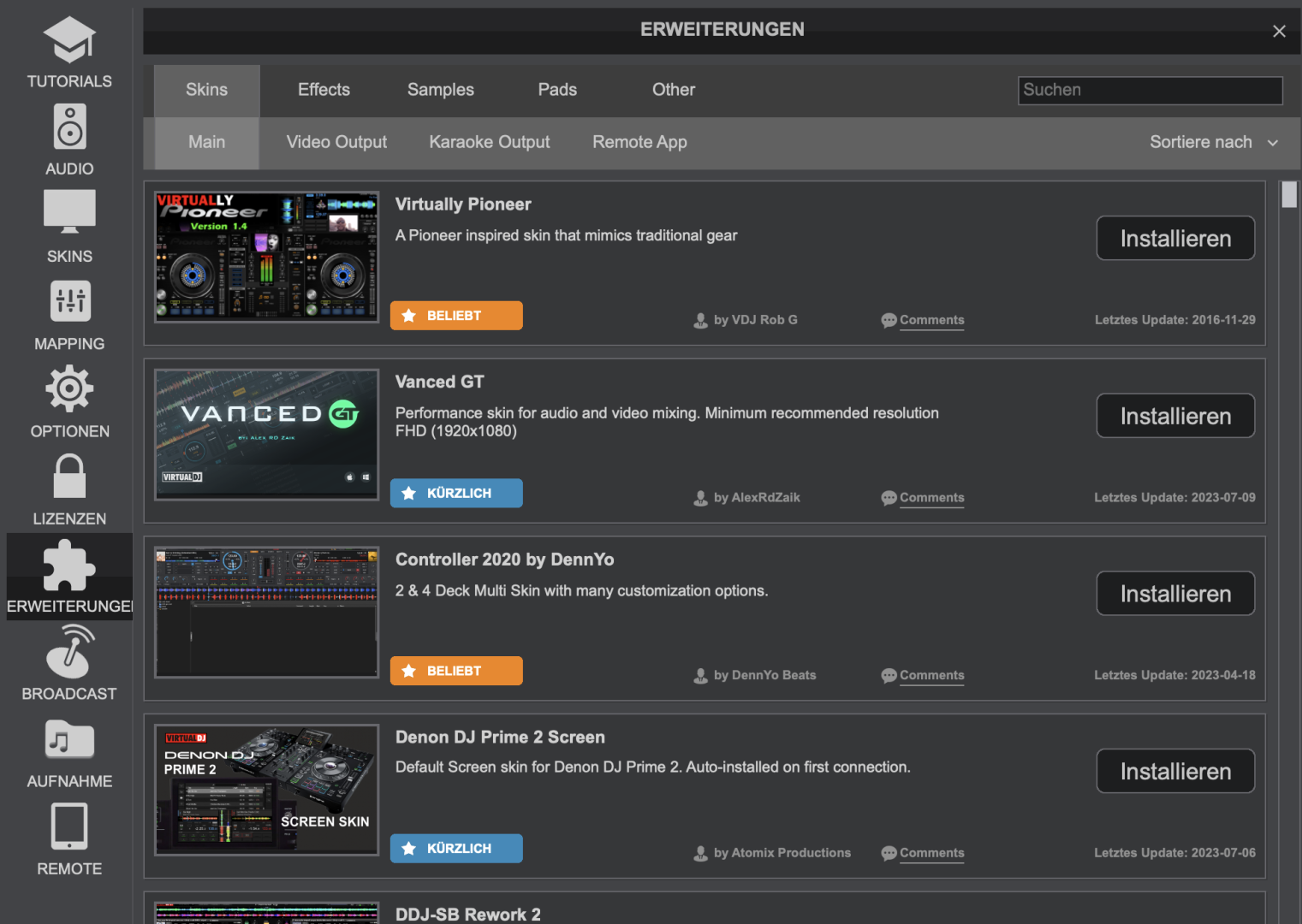1302x924 pixels.
Task: Open the Audio speaker settings icon
Action: click(69, 127)
